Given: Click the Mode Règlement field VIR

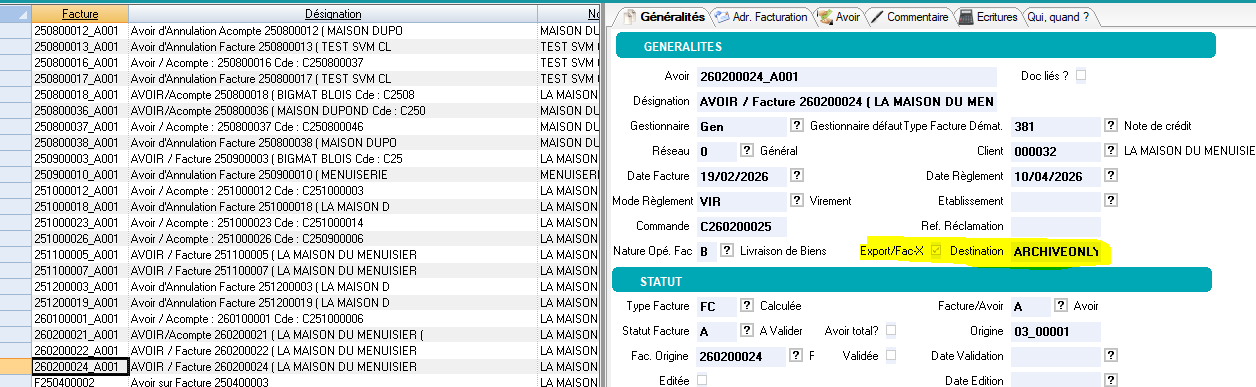Looking at the screenshot, I should click(742, 202).
